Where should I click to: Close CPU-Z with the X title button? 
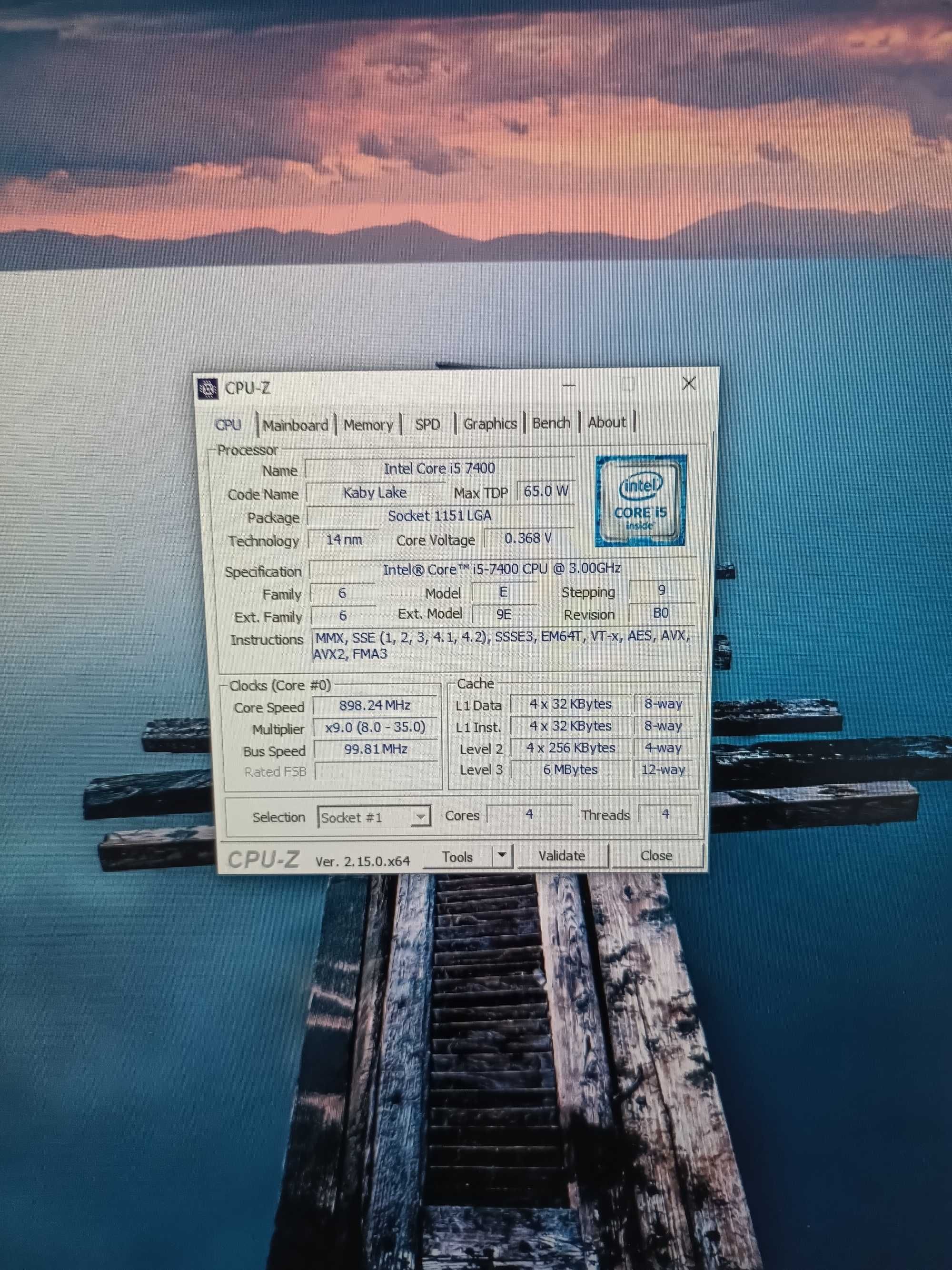pos(689,383)
